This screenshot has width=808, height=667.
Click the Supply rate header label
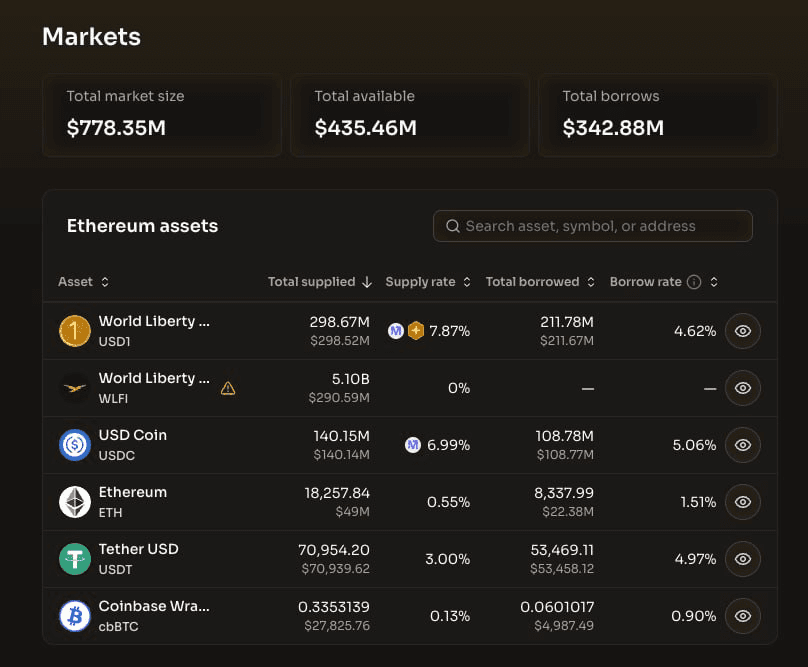click(x=420, y=282)
